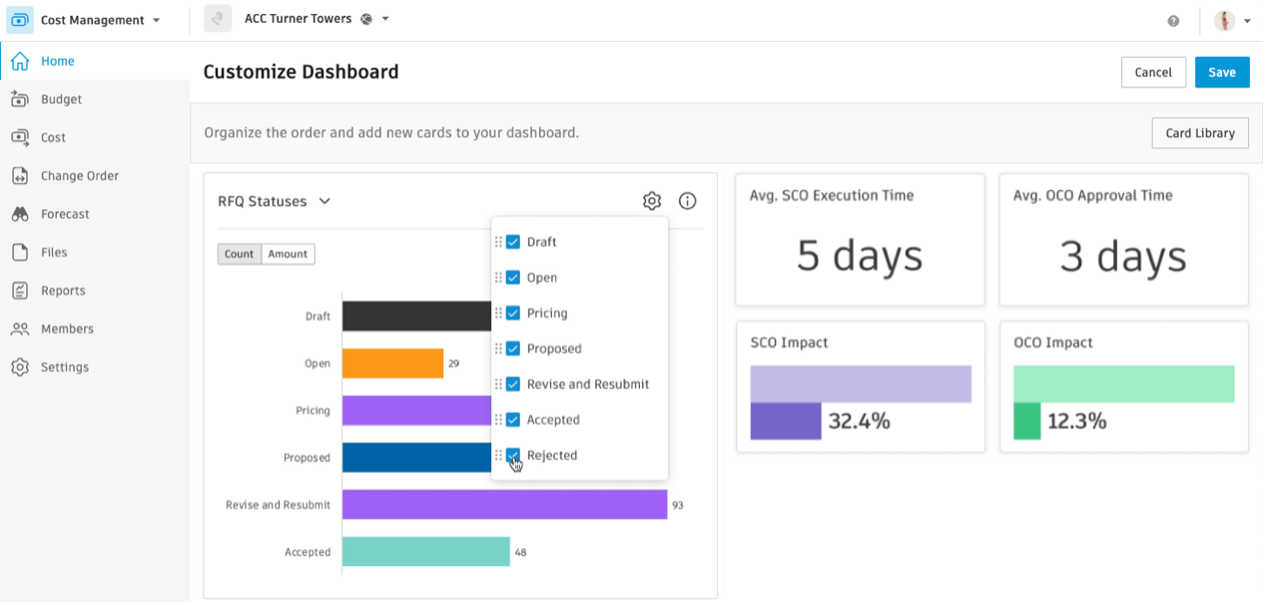
Task: Open the ACC Turner Towers project dropdown arrow
Action: [x=386, y=19]
